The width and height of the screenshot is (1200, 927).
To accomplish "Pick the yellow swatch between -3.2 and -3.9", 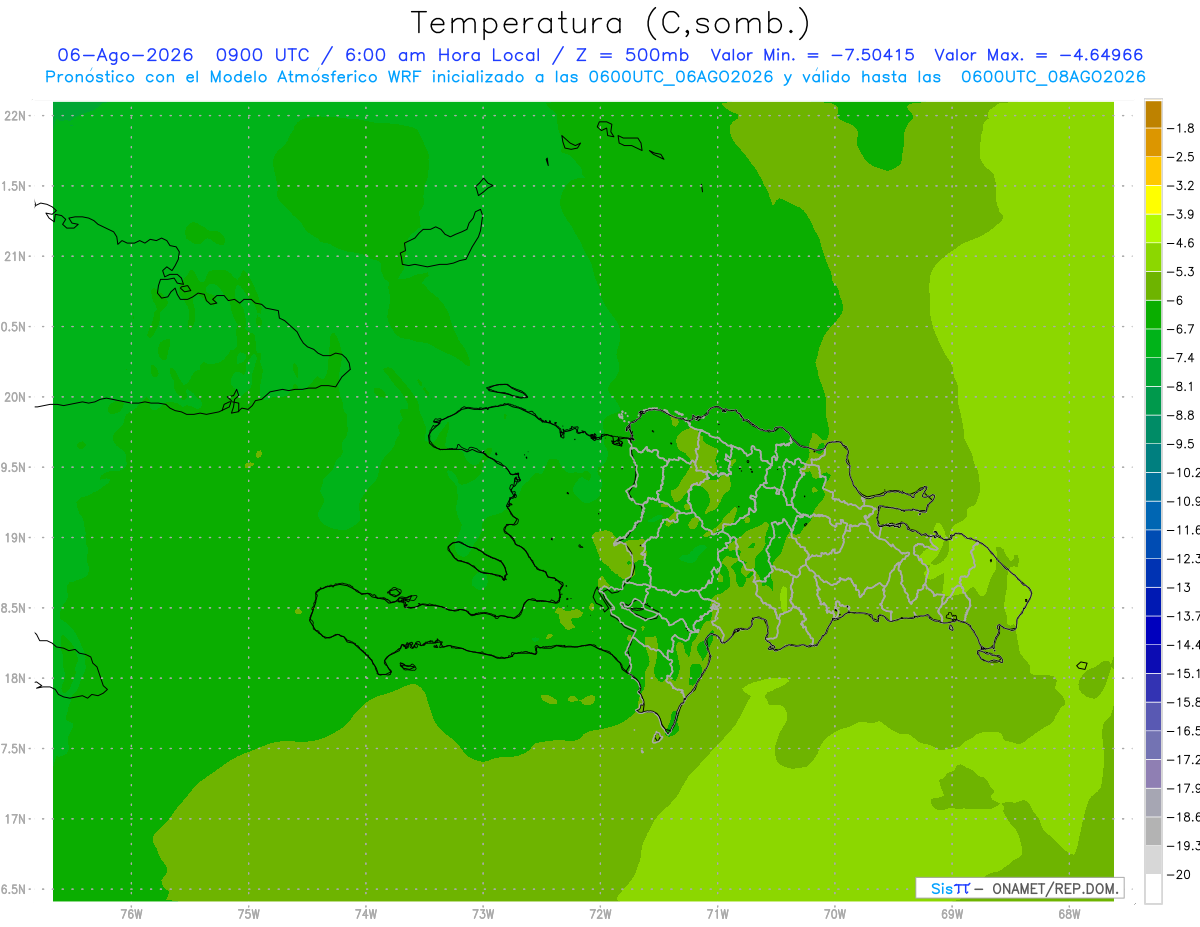I will point(1153,200).
